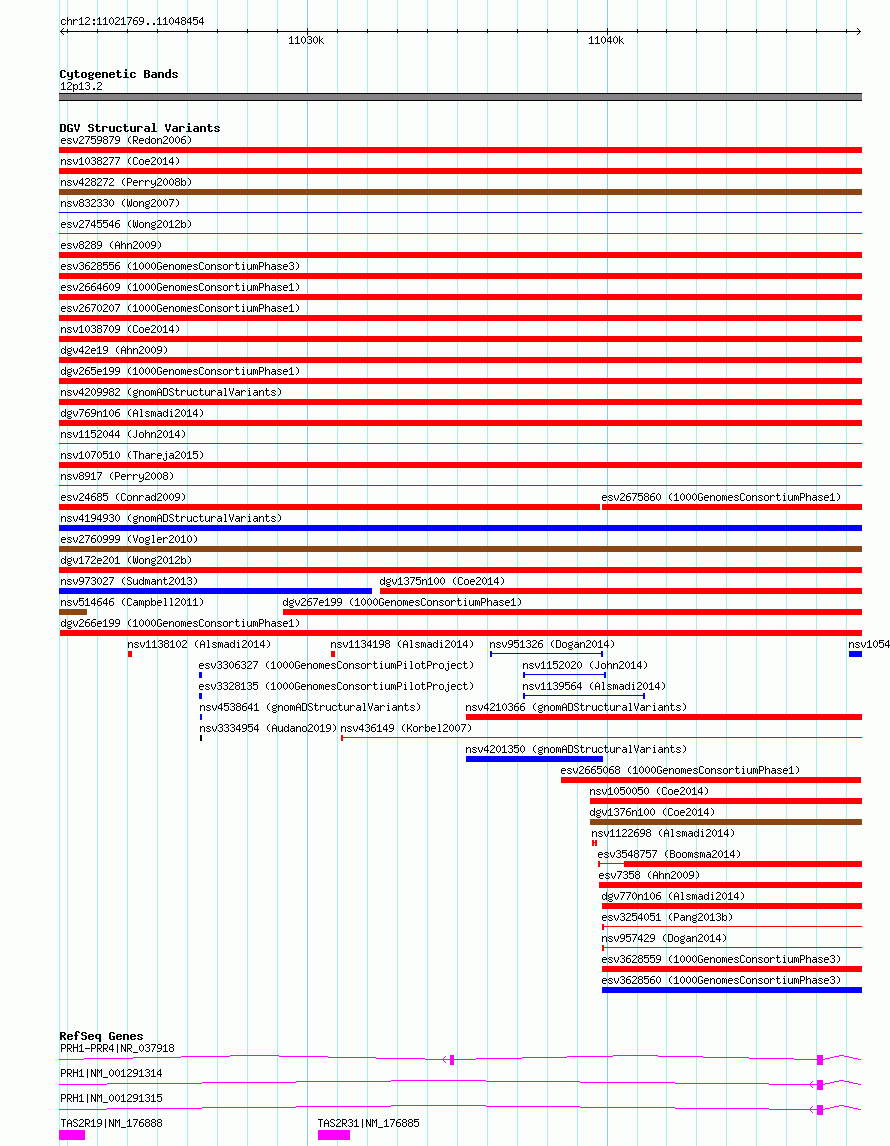
Task: Select the nsv428272 (Perry2008b) label
Action: tap(126, 183)
